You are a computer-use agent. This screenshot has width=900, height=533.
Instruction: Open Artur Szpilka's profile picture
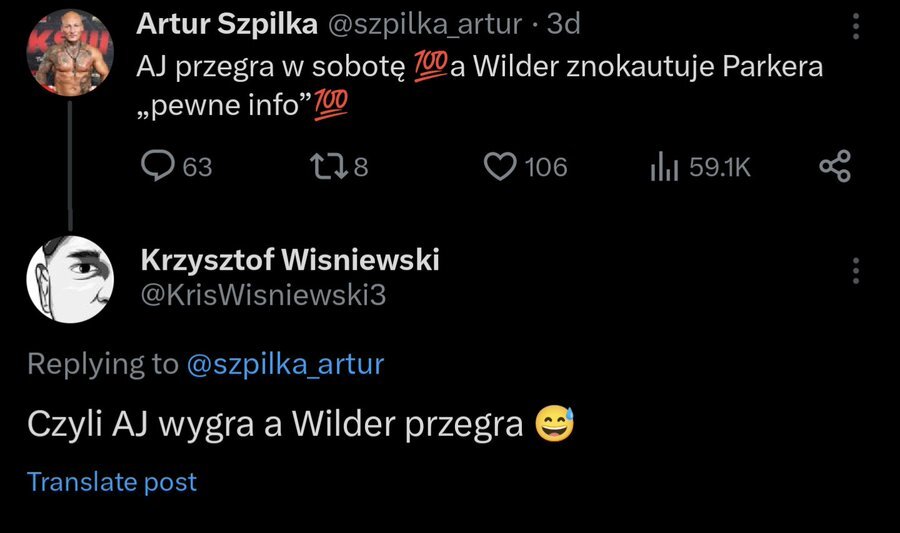pyautogui.click(x=69, y=52)
